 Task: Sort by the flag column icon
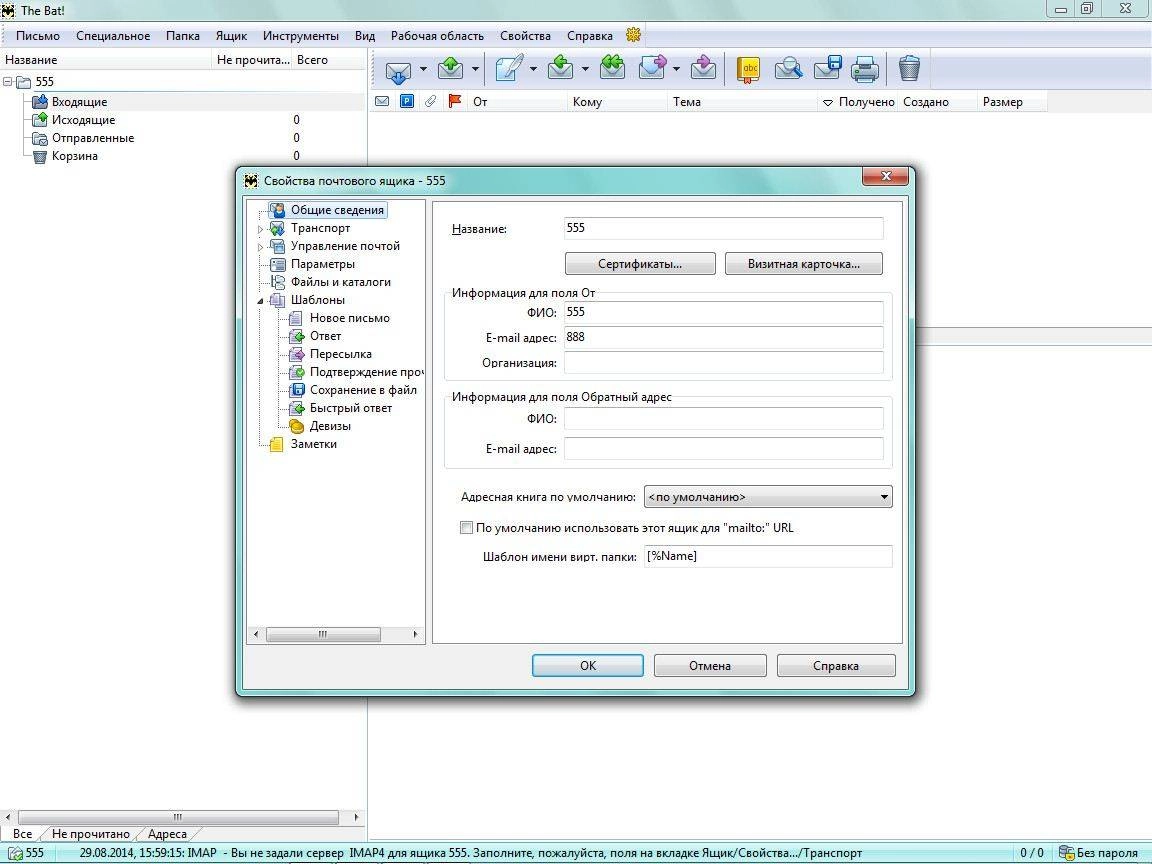point(455,101)
